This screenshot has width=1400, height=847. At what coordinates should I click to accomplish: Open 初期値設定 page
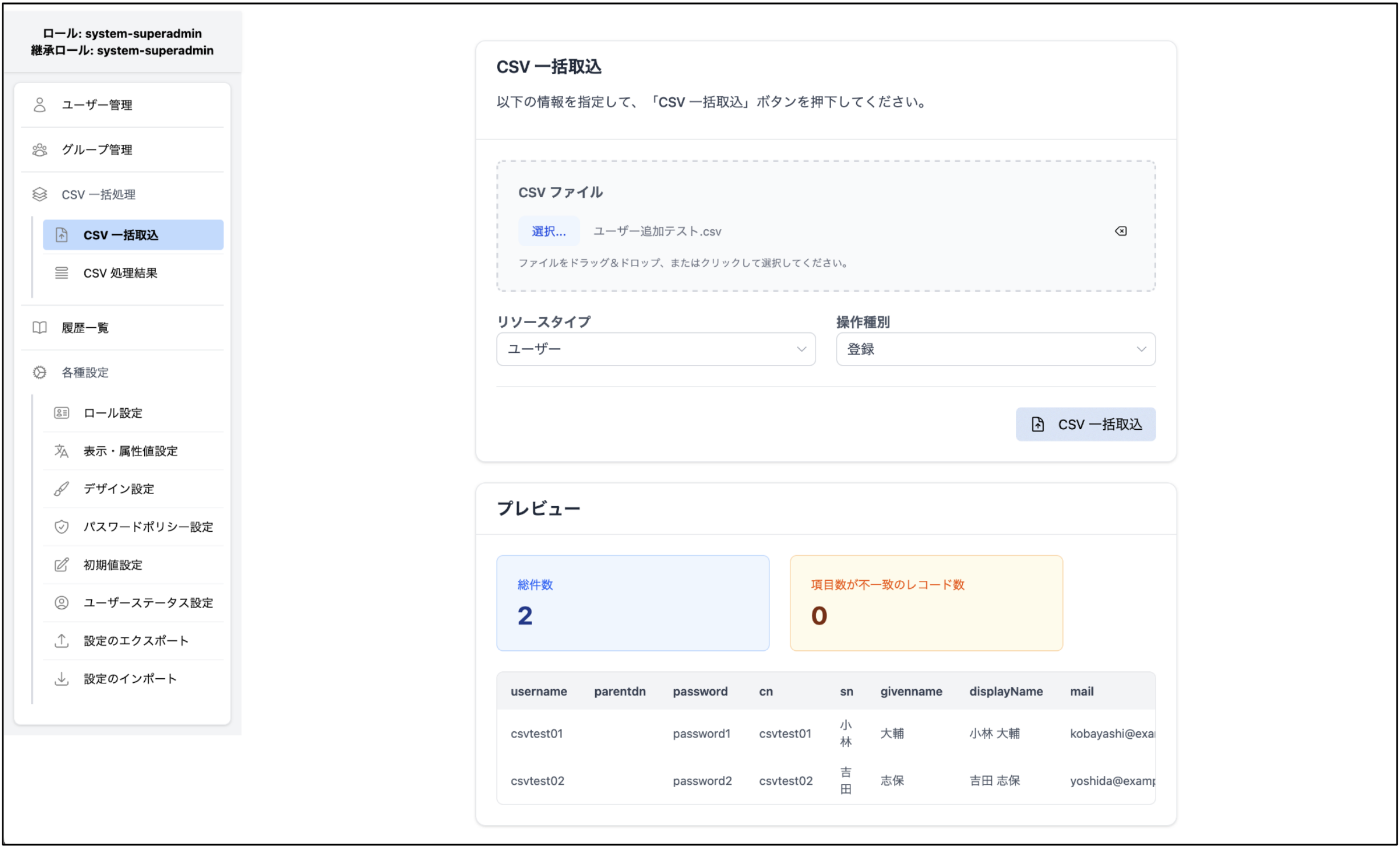pos(133,565)
